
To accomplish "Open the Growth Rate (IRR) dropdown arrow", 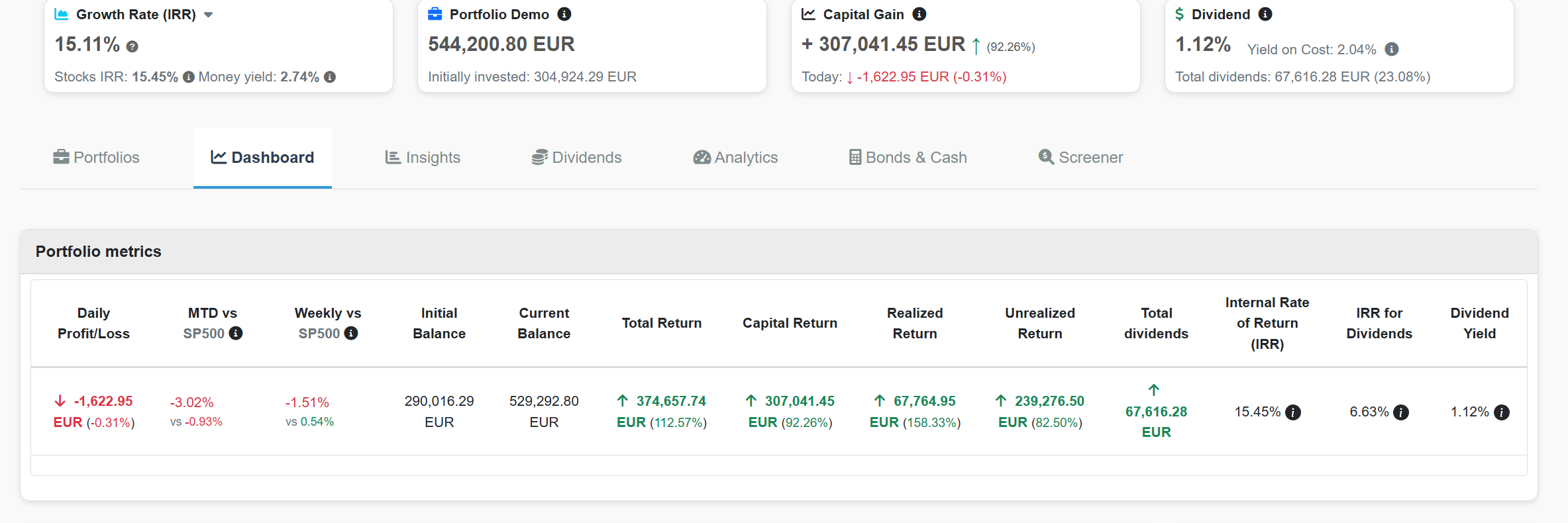I will pos(208,15).
